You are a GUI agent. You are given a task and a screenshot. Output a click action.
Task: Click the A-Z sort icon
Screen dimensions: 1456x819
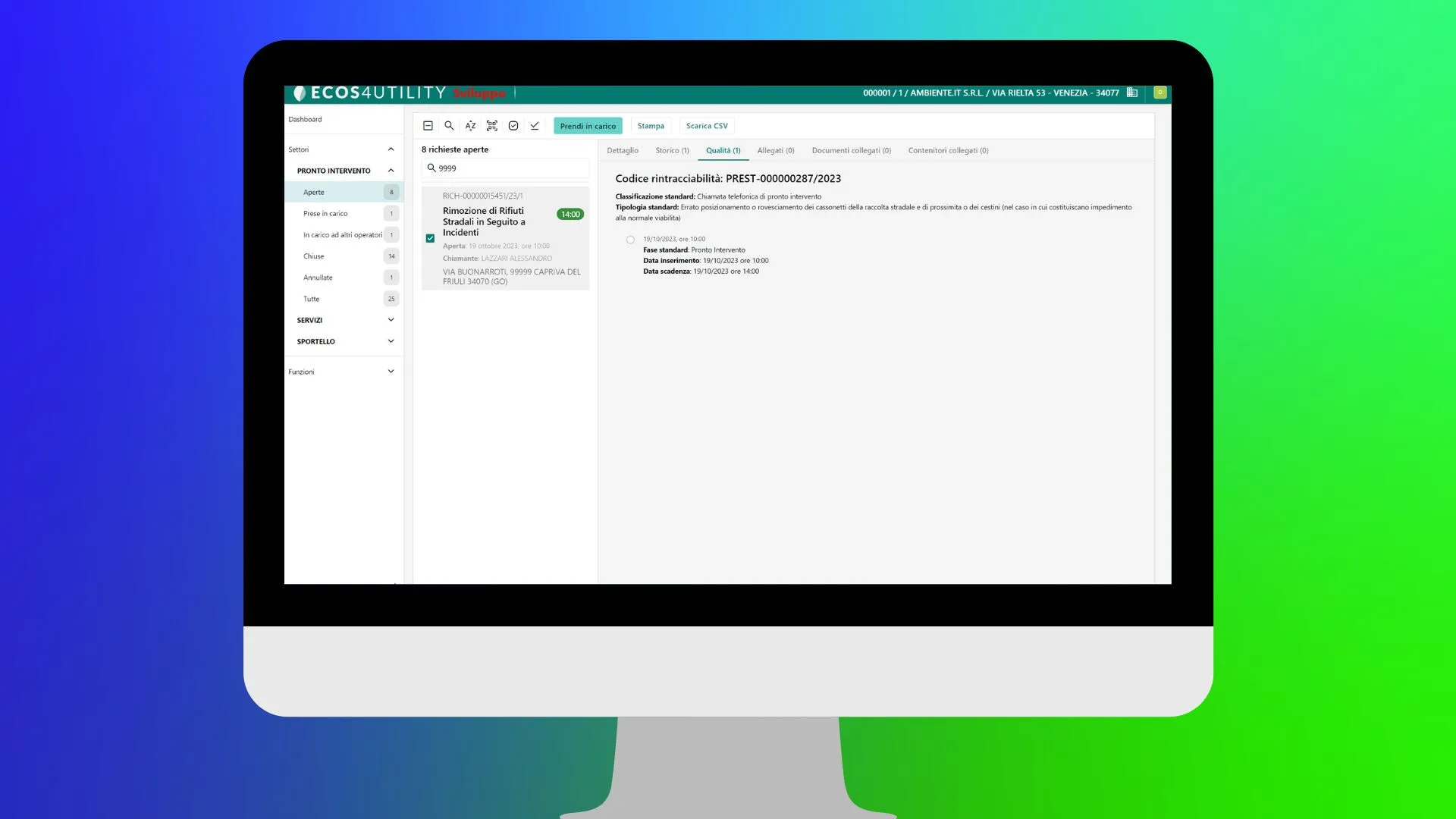pos(470,126)
